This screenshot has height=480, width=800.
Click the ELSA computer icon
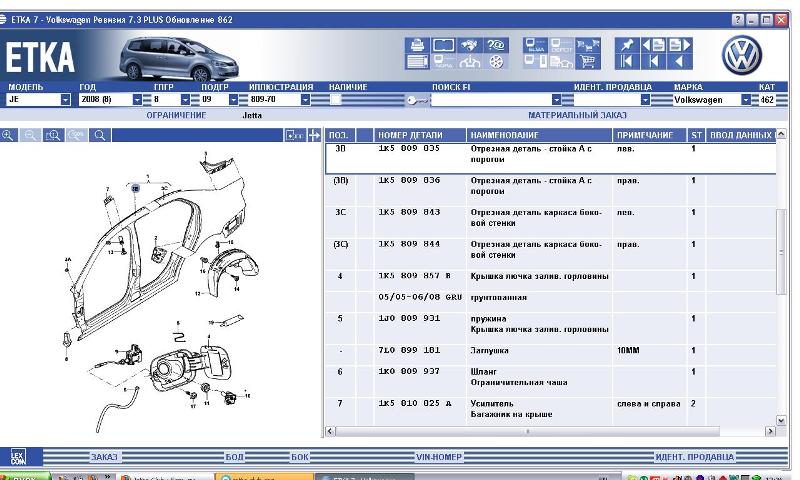536,45
